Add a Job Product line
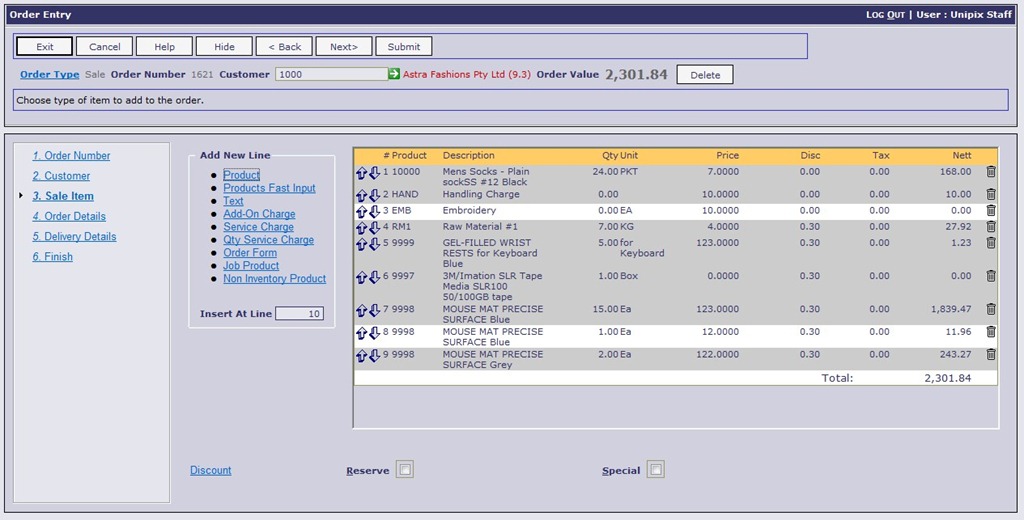The width and height of the screenshot is (1024, 520). [x=251, y=266]
